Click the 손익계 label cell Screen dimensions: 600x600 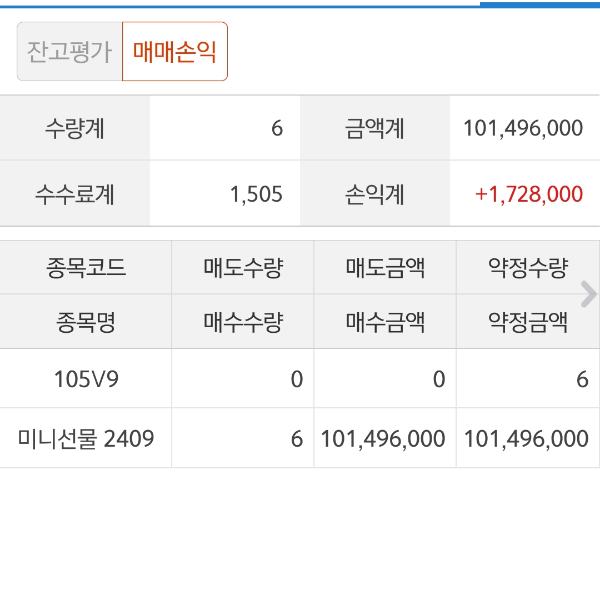(375, 194)
